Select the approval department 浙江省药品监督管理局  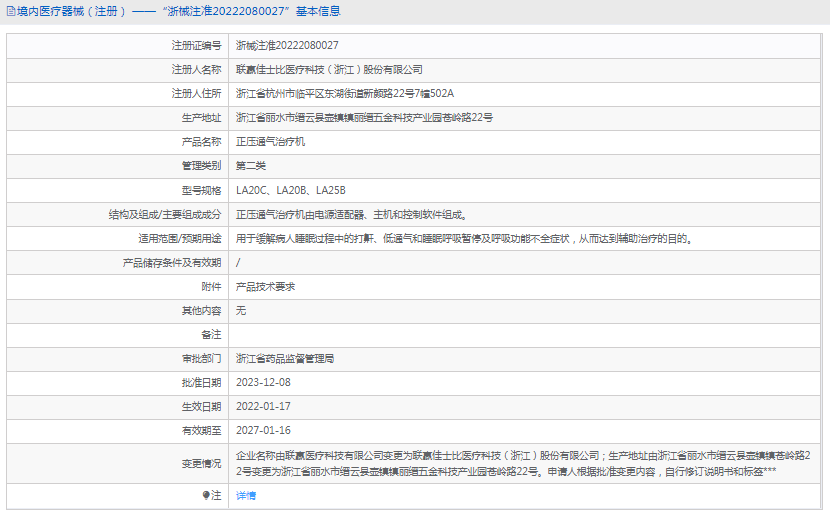(x=285, y=358)
